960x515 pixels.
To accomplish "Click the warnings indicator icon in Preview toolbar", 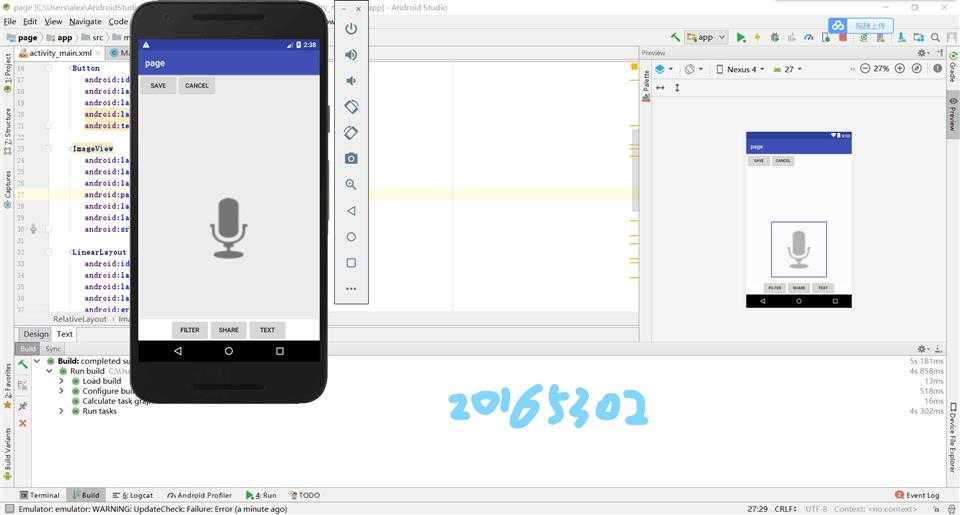I will tap(937, 69).
